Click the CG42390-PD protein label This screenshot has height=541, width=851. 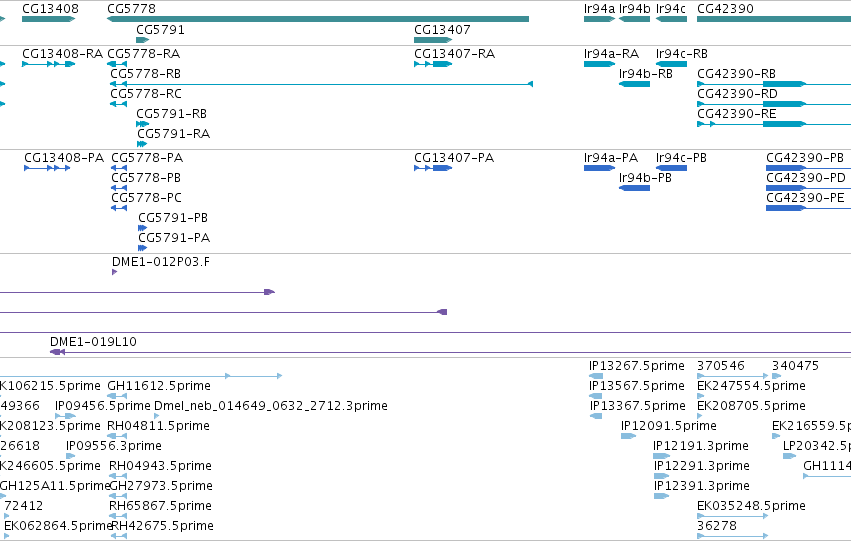click(x=806, y=178)
